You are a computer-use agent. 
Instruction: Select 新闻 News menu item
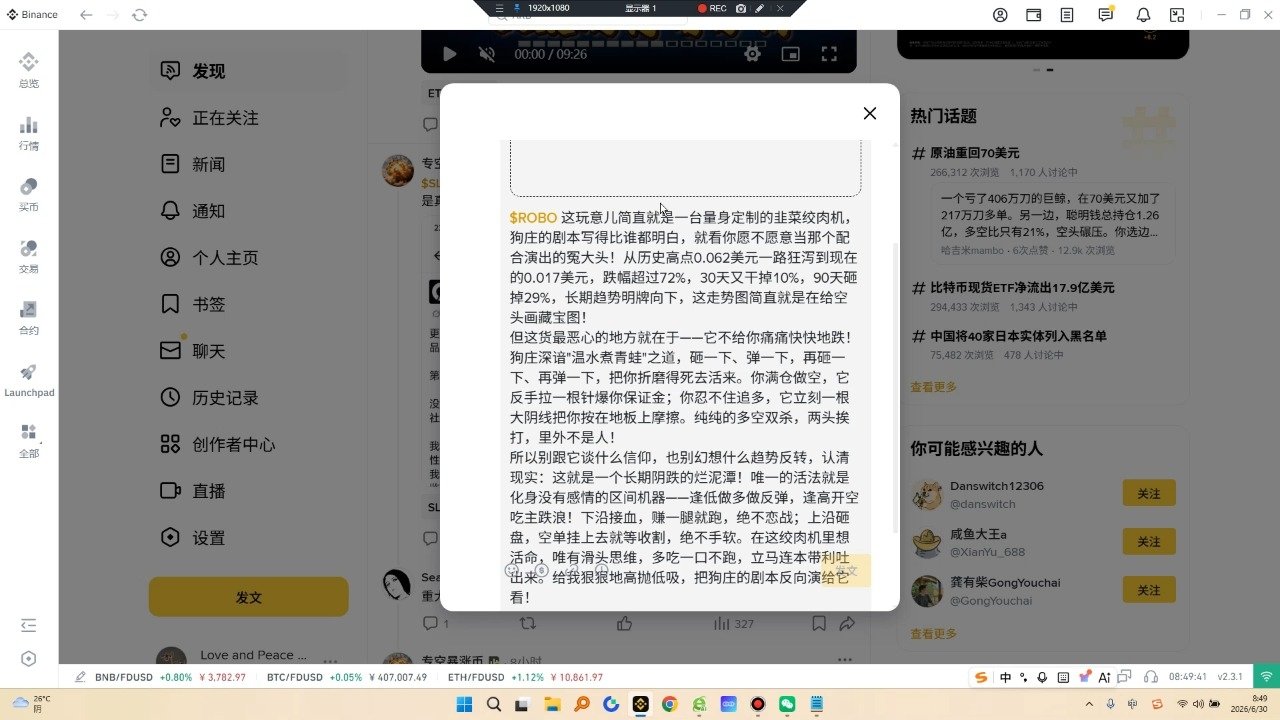(249, 164)
